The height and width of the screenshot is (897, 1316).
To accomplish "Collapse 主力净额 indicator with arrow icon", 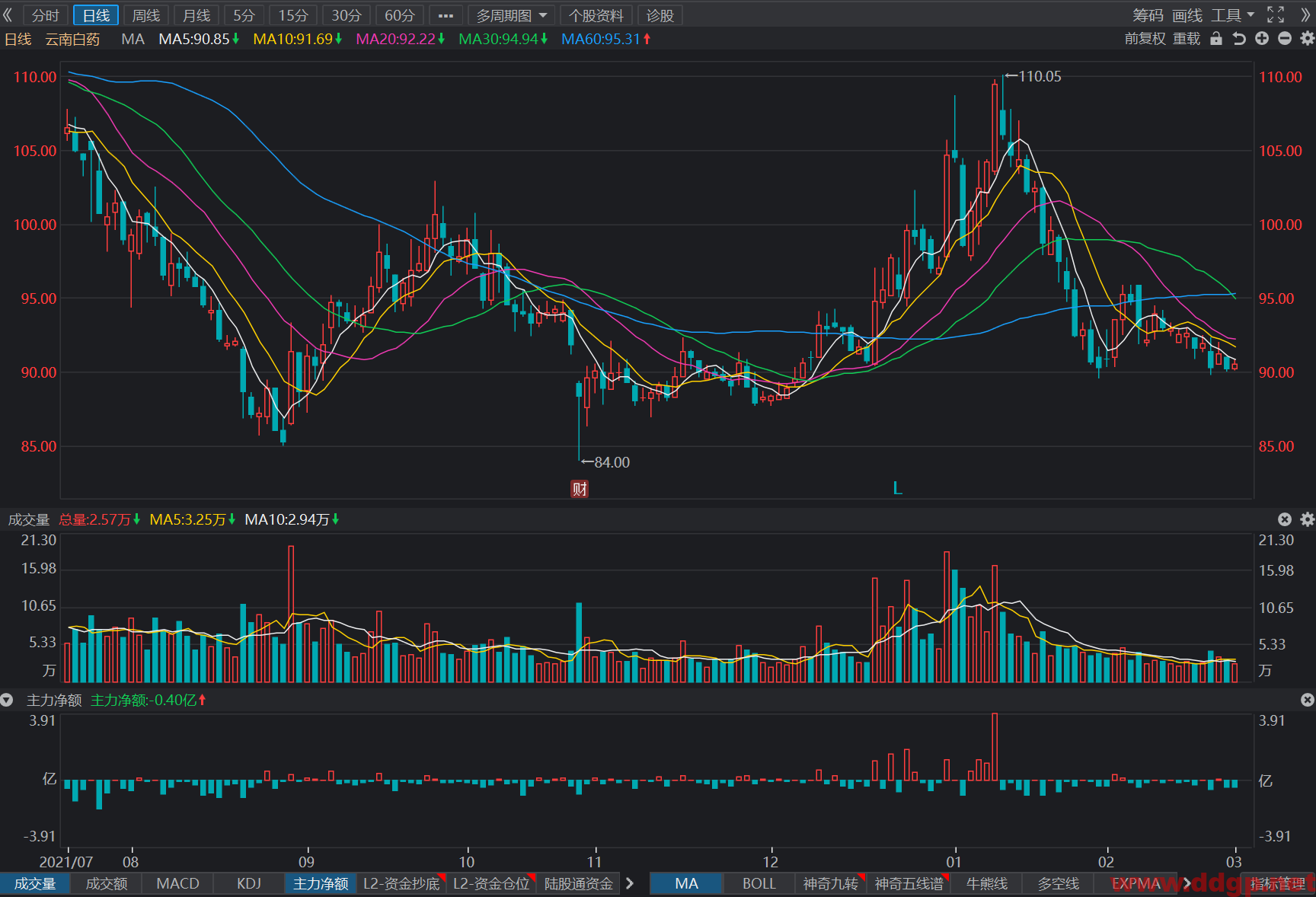I will coord(7,700).
